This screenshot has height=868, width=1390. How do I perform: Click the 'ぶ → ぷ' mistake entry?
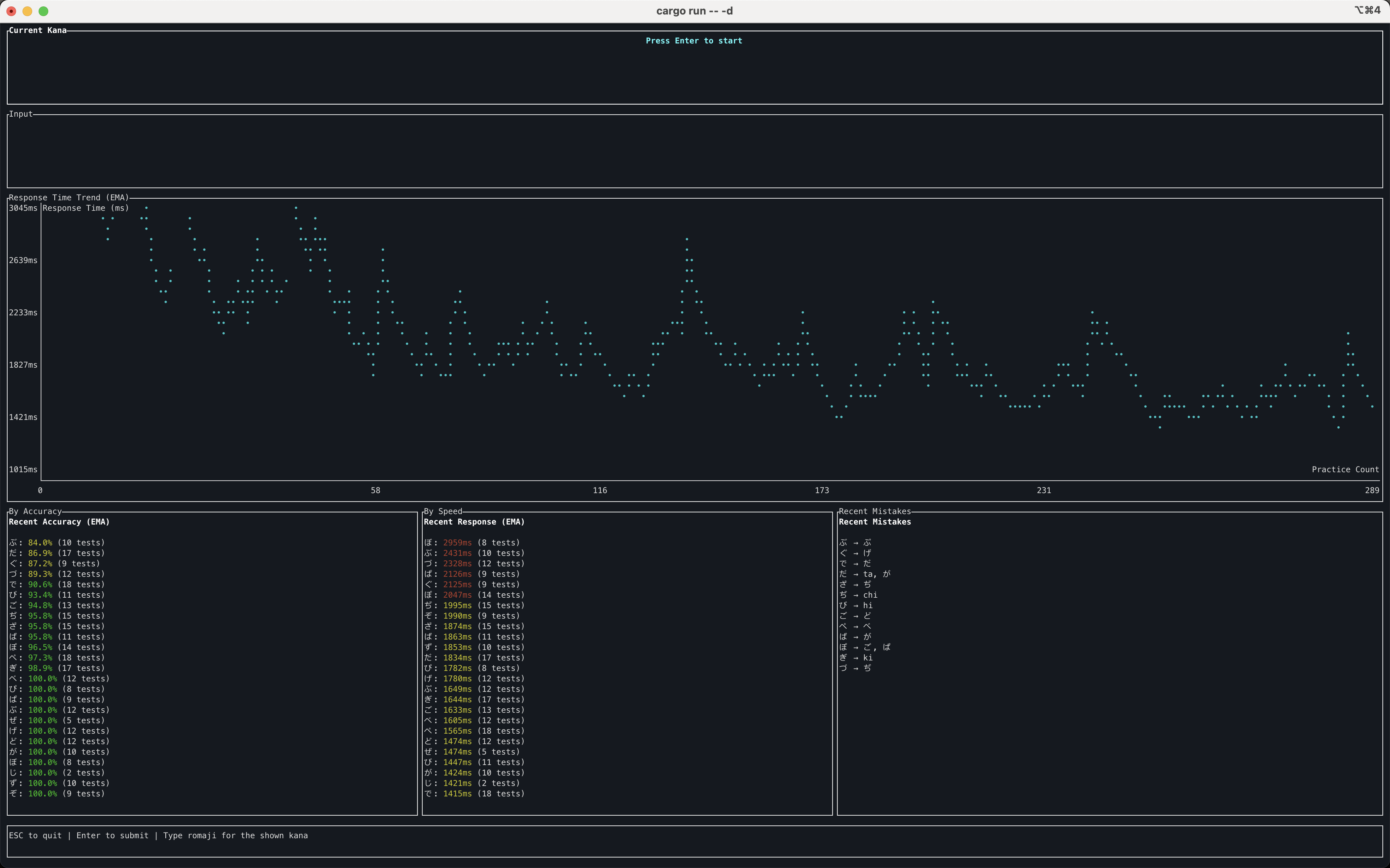855,543
